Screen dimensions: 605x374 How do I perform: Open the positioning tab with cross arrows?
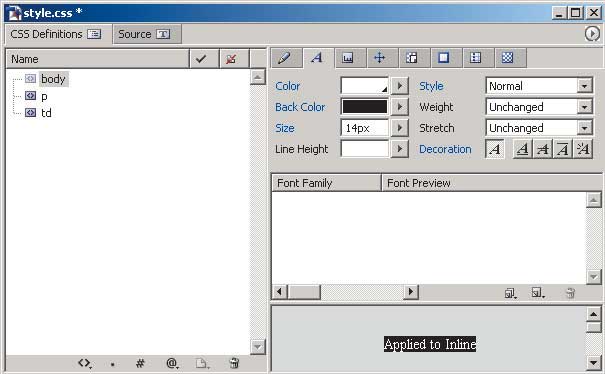382,58
